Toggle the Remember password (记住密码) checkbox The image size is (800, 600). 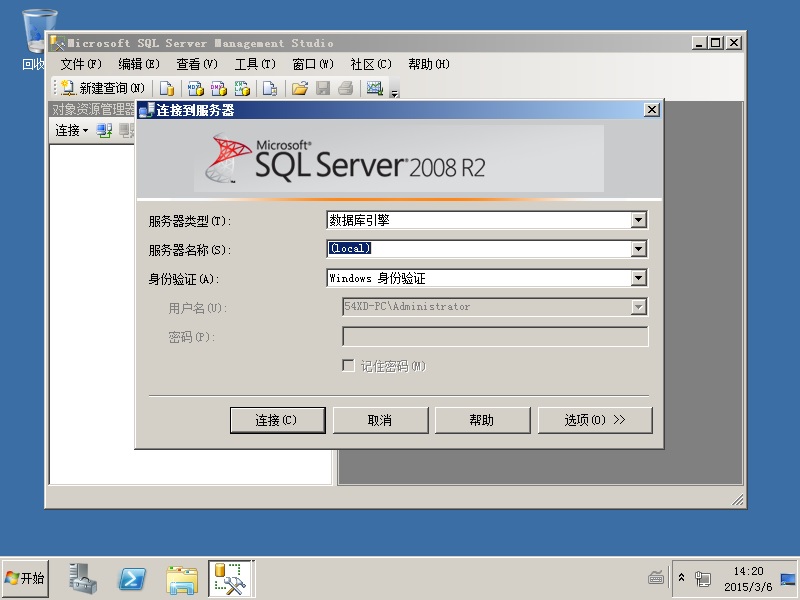(349, 366)
